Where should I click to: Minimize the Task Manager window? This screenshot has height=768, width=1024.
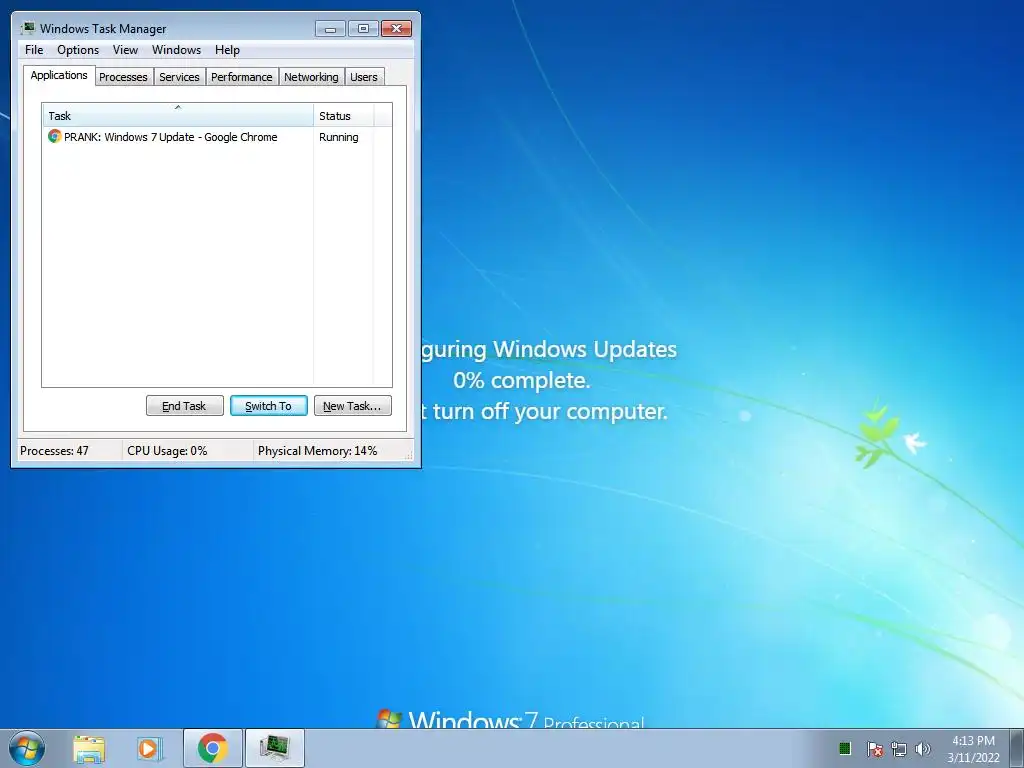tap(330, 29)
